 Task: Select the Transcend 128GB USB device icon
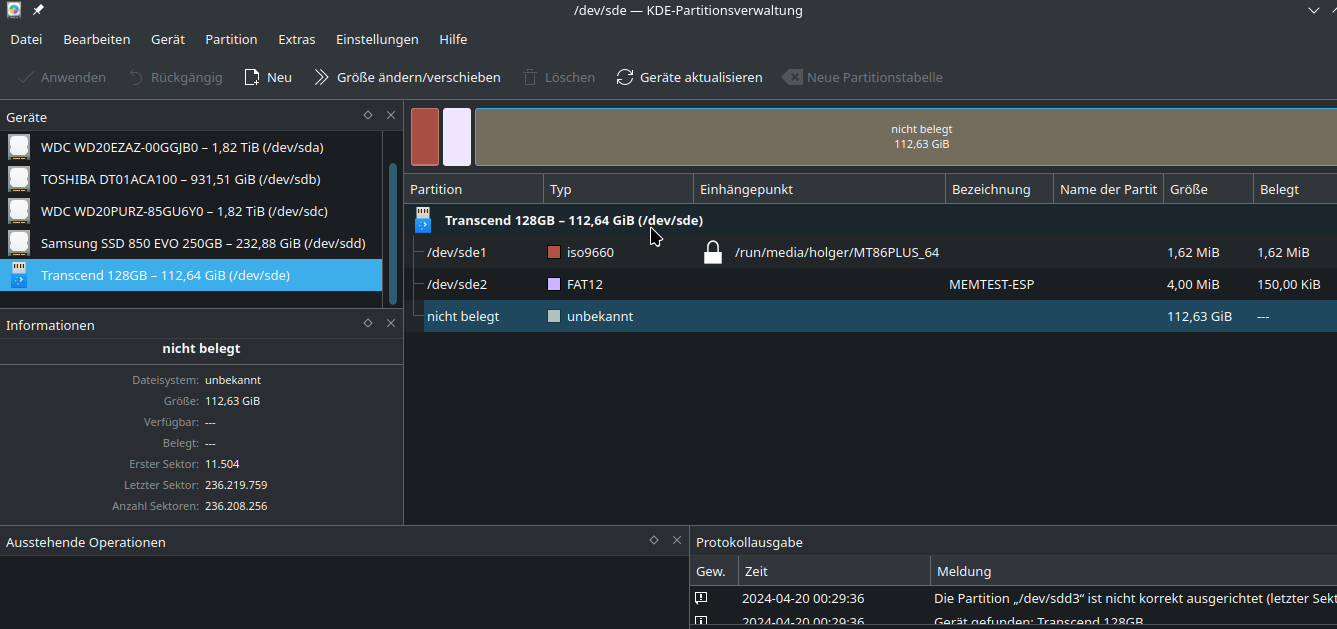point(20,275)
